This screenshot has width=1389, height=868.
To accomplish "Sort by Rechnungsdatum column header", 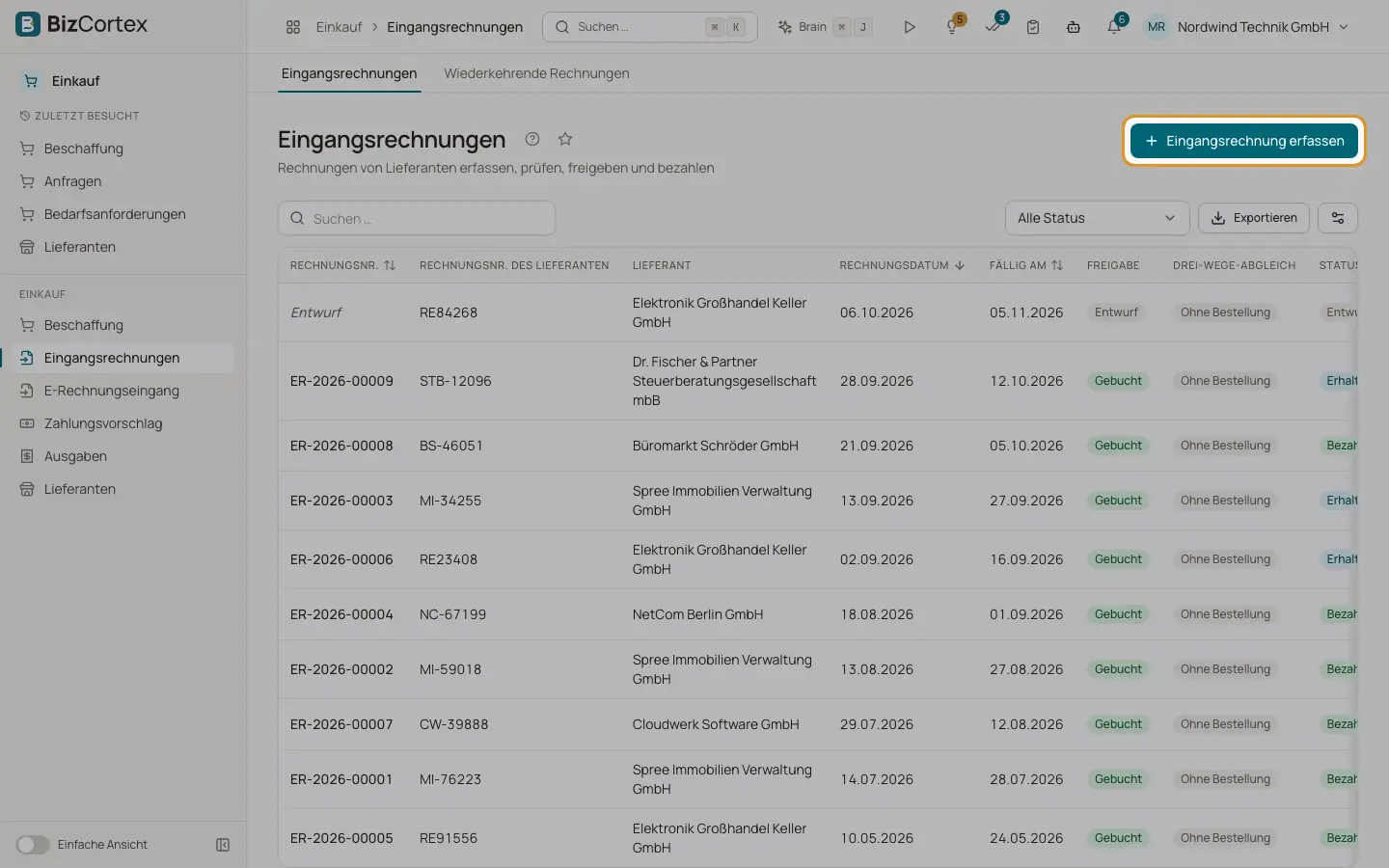I will click(902, 265).
